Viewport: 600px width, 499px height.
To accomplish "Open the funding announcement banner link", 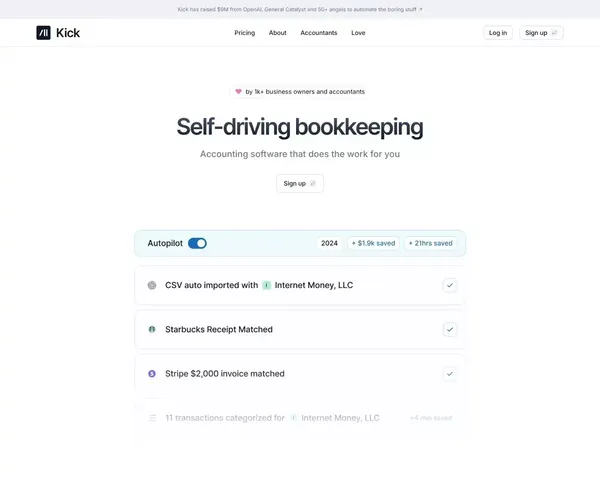I will coord(300,9).
